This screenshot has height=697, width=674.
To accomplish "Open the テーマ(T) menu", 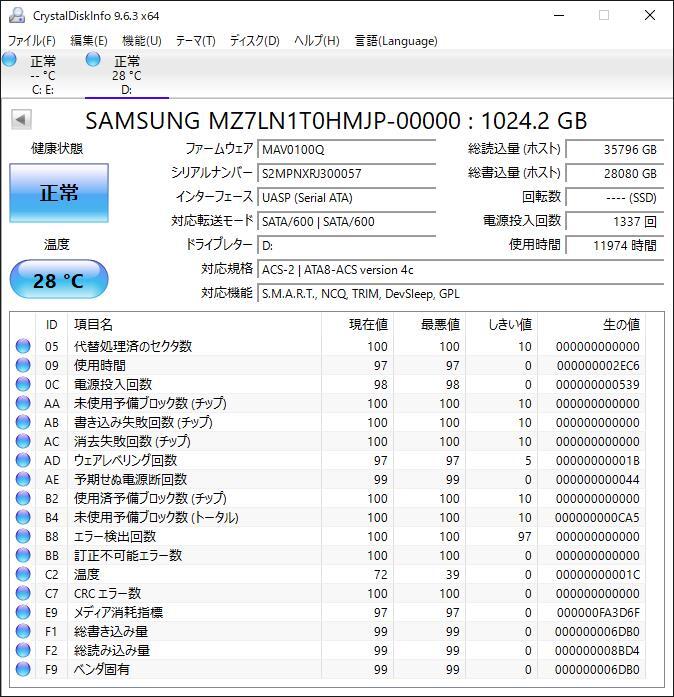I will 195,41.
